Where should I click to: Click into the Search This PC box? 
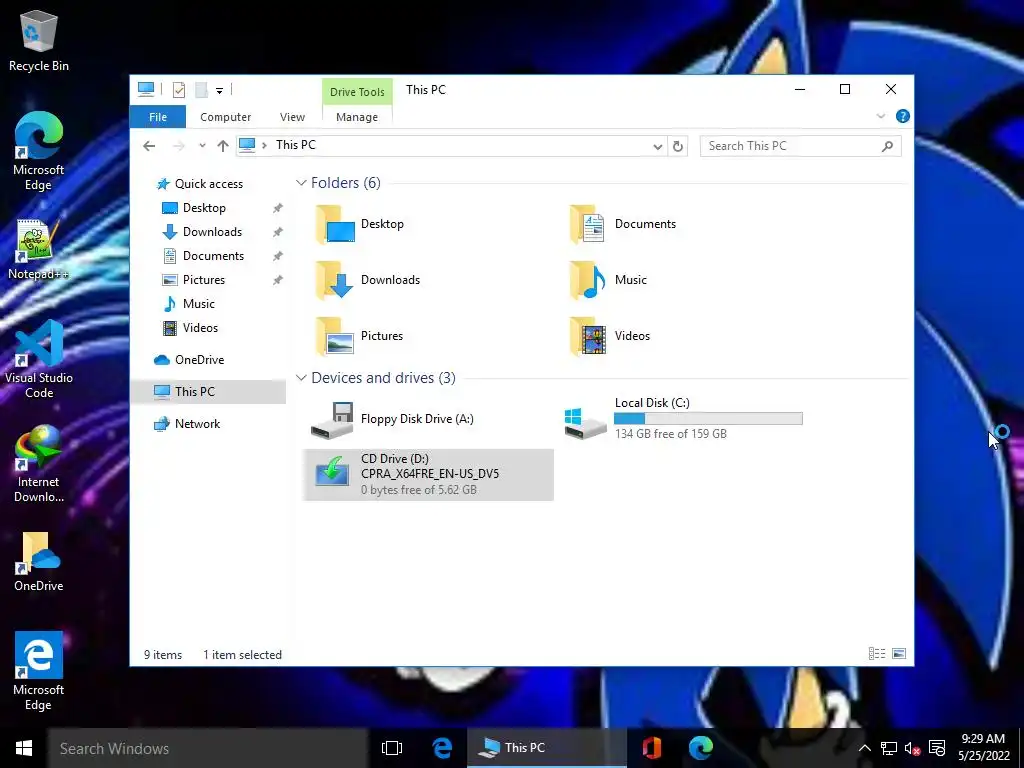click(800, 146)
